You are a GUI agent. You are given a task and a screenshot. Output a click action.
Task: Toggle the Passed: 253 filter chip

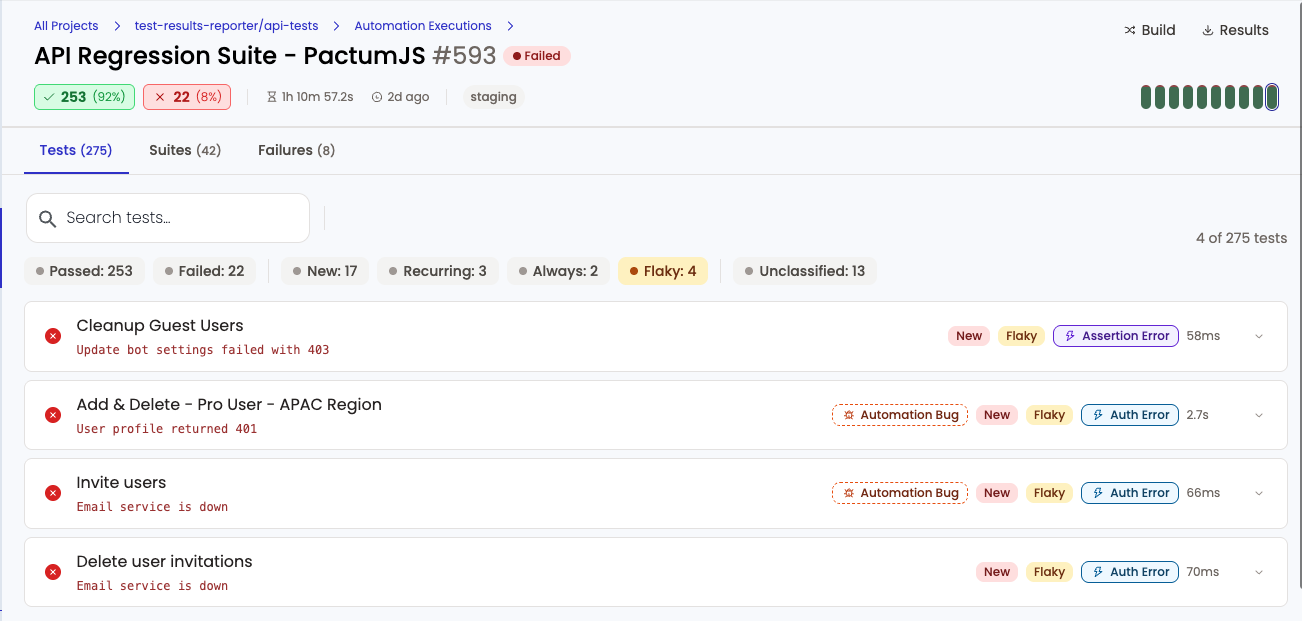84,271
